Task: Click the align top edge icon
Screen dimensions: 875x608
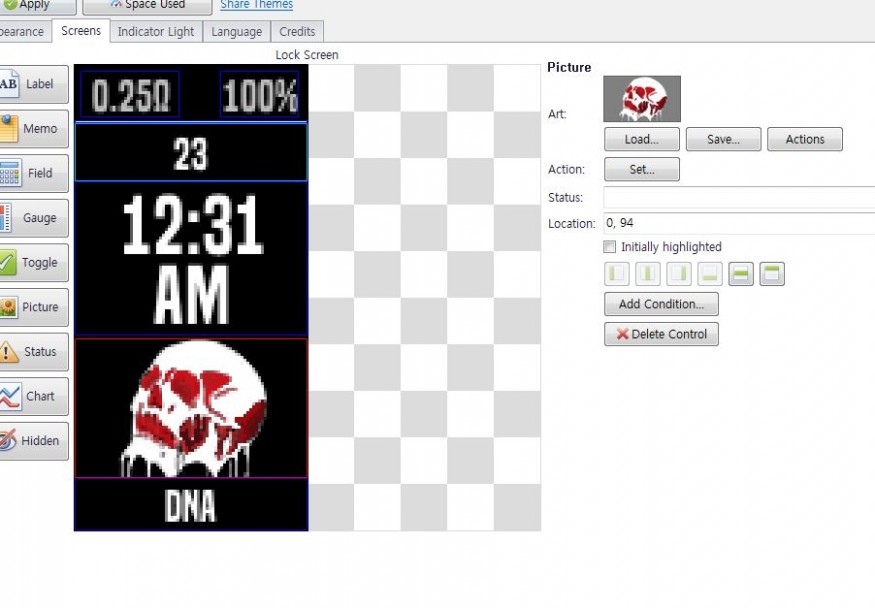Action: (x=772, y=274)
